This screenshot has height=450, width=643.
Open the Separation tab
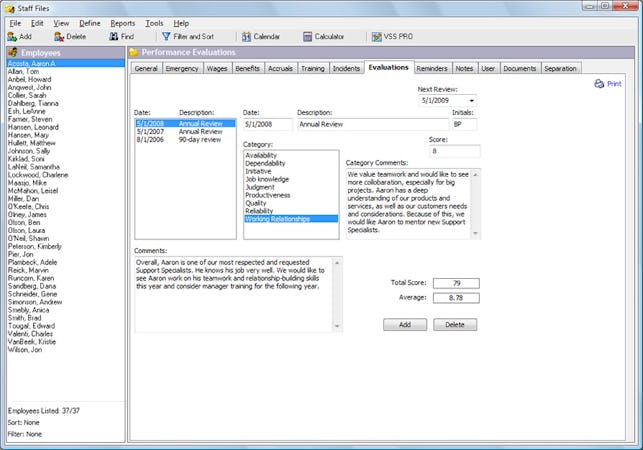[560, 69]
